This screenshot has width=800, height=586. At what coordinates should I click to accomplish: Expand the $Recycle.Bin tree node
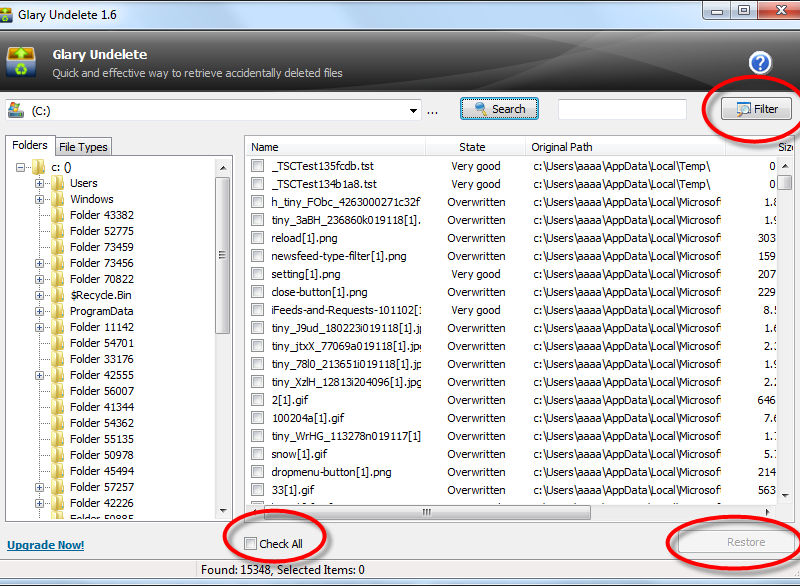click(x=39, y=295)
